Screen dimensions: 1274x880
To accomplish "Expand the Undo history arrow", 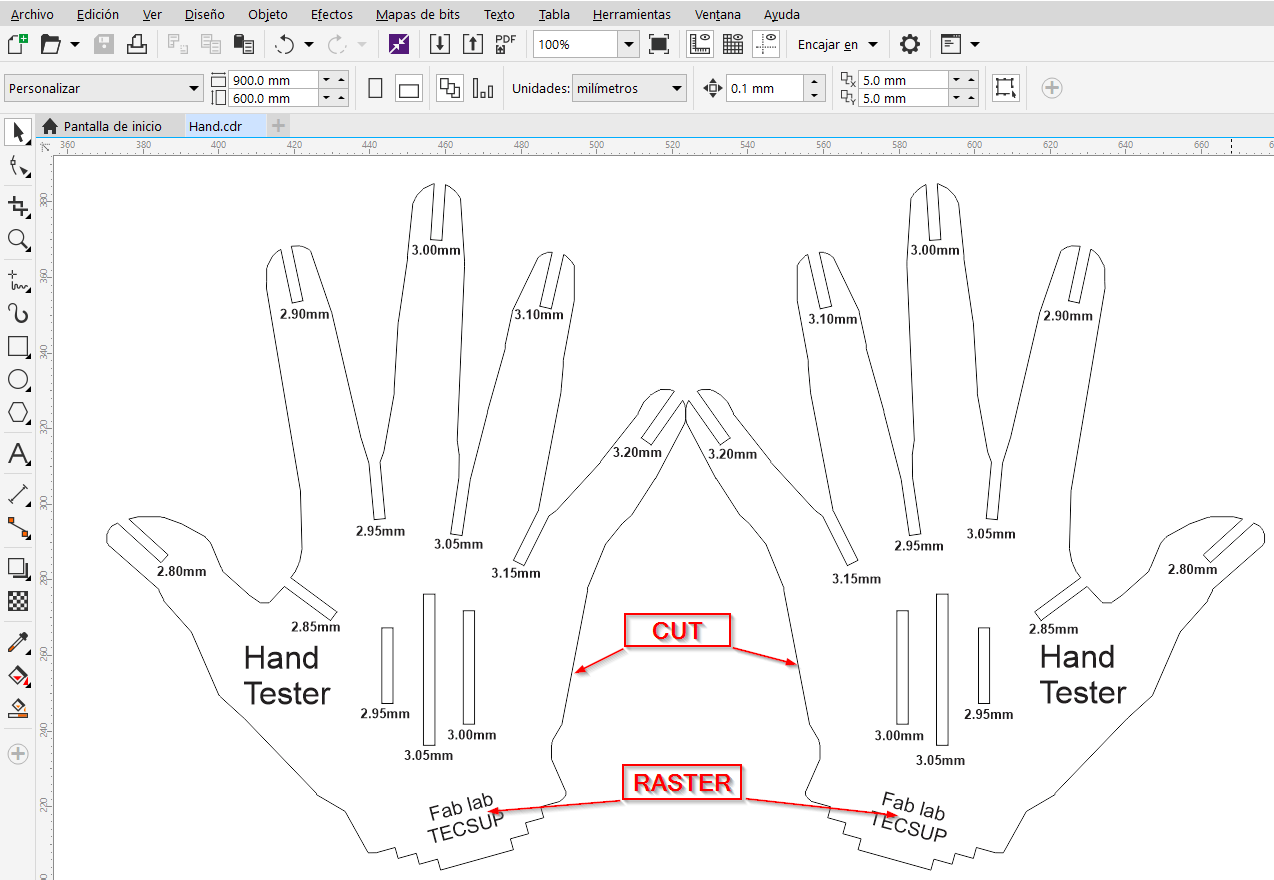I will tap(309, 44).
